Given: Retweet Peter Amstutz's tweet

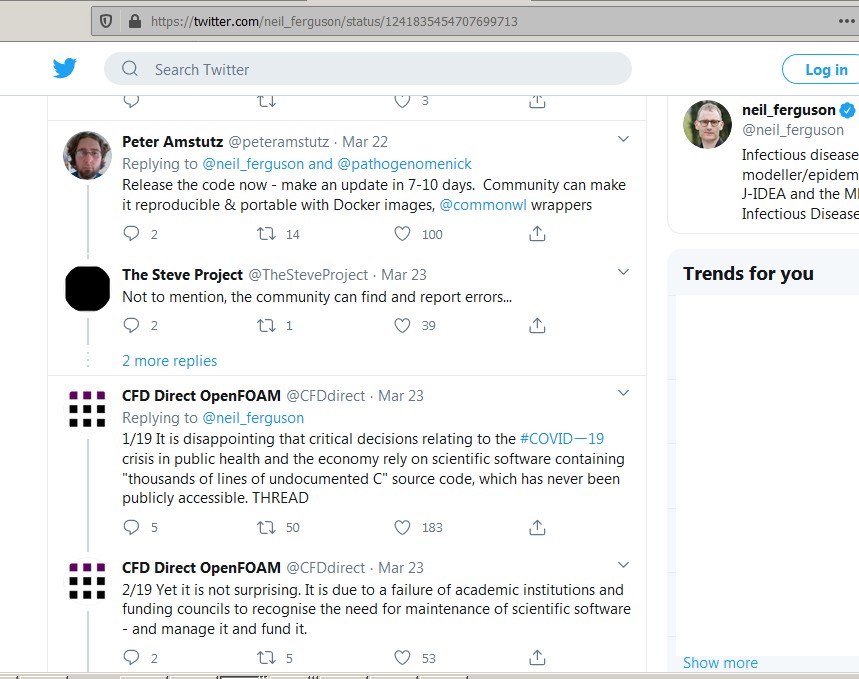Looking at the screenshot, I should 267,234.
